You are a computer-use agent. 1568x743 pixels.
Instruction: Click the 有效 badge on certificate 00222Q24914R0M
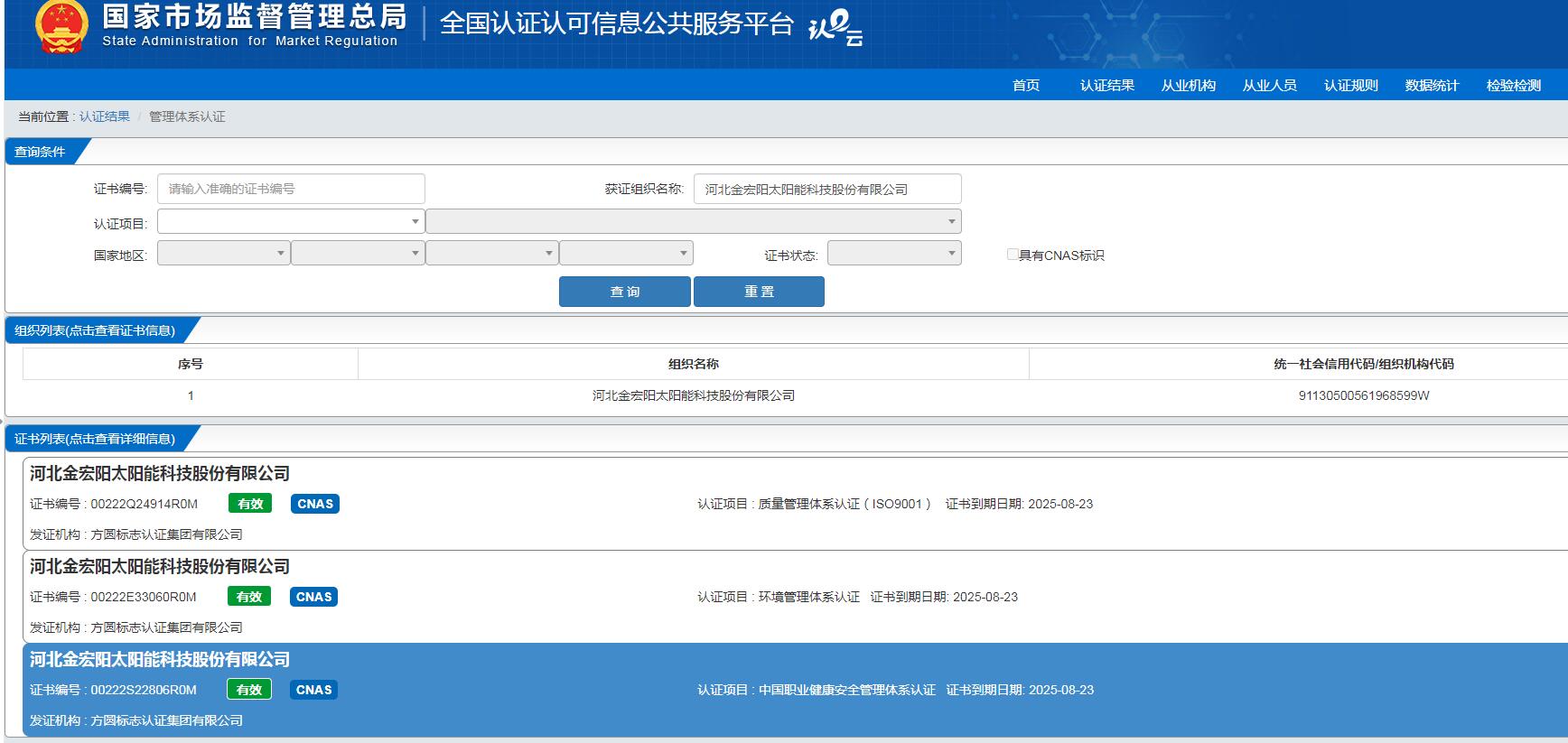250,504
